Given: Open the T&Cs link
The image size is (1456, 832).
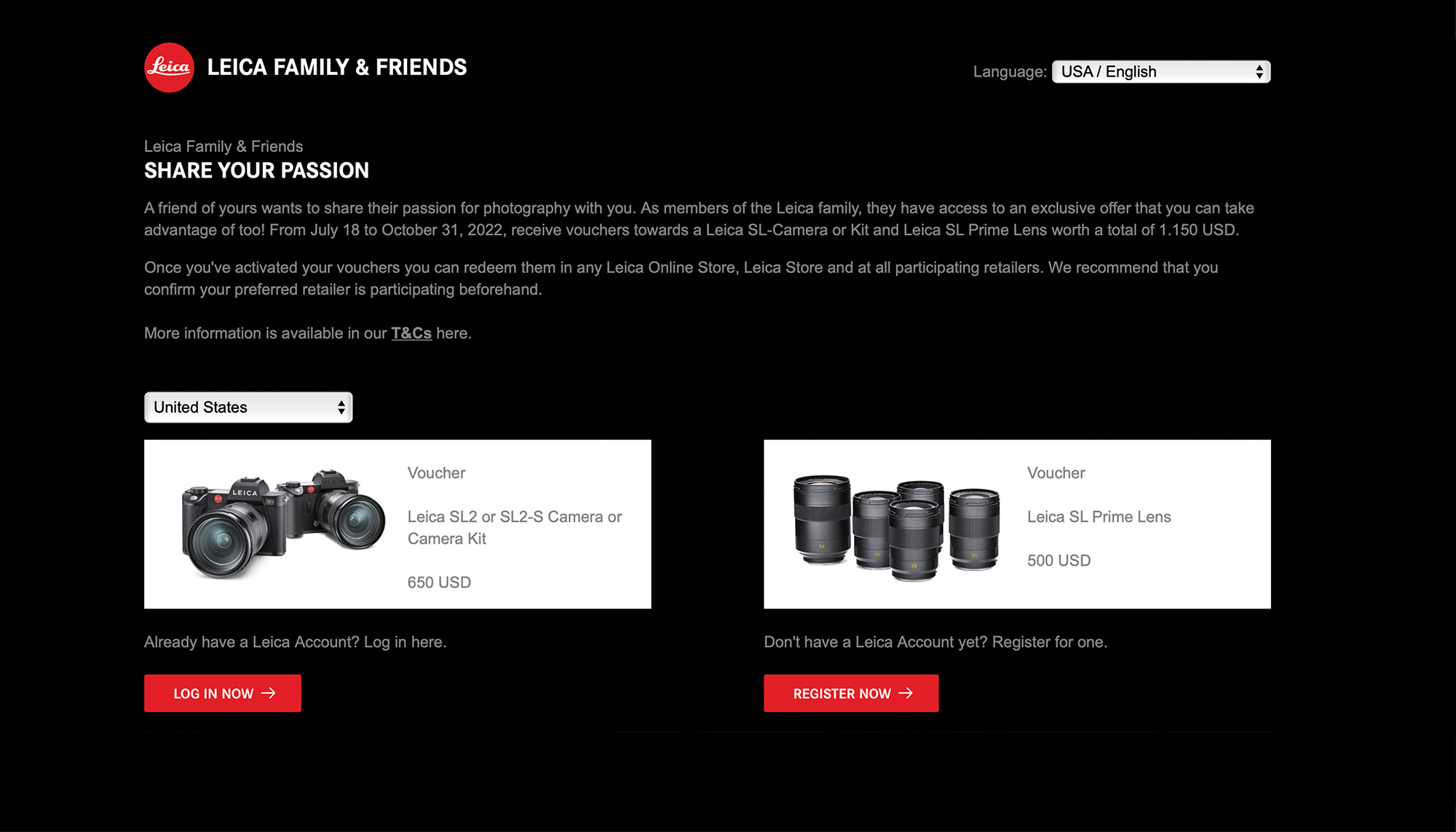Looking at the screenshot, I should (411, 333).
